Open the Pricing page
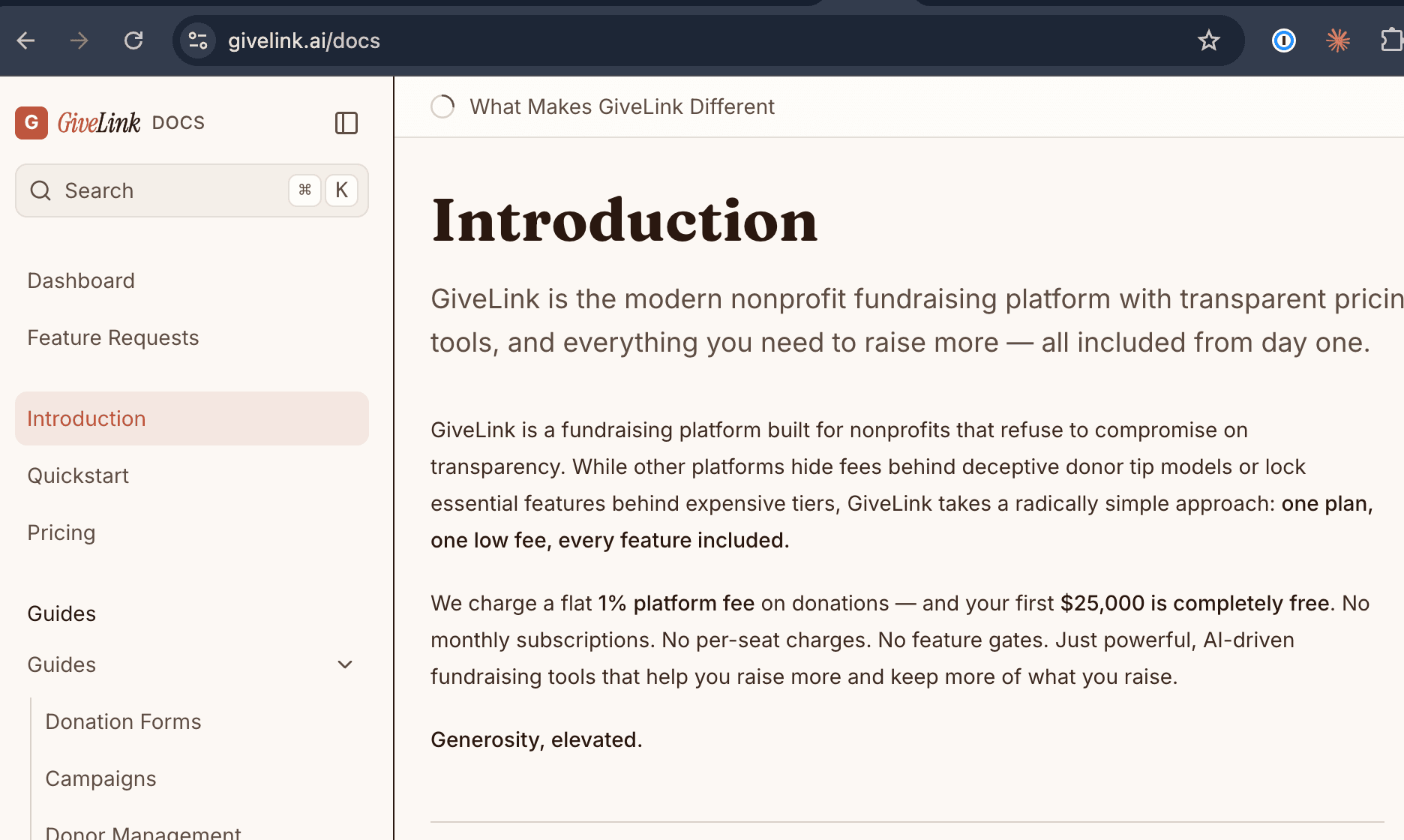The width and height of the screenshot is (1404, 840). pyautogui.click(x=61, y=532)
